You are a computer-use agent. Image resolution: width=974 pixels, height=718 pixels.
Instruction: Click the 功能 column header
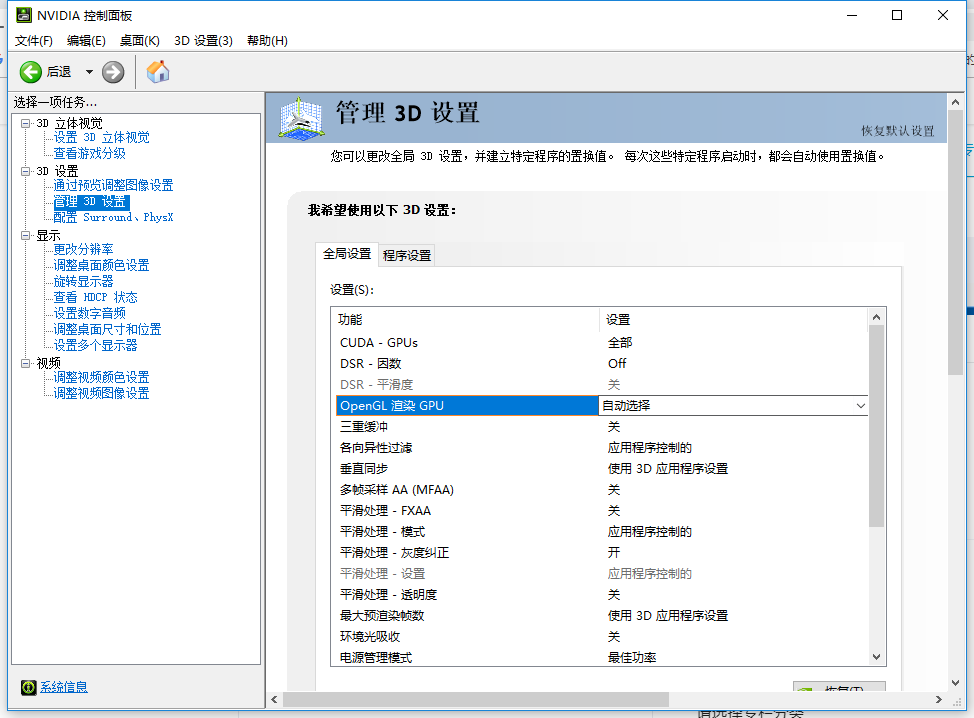(465, 319)
